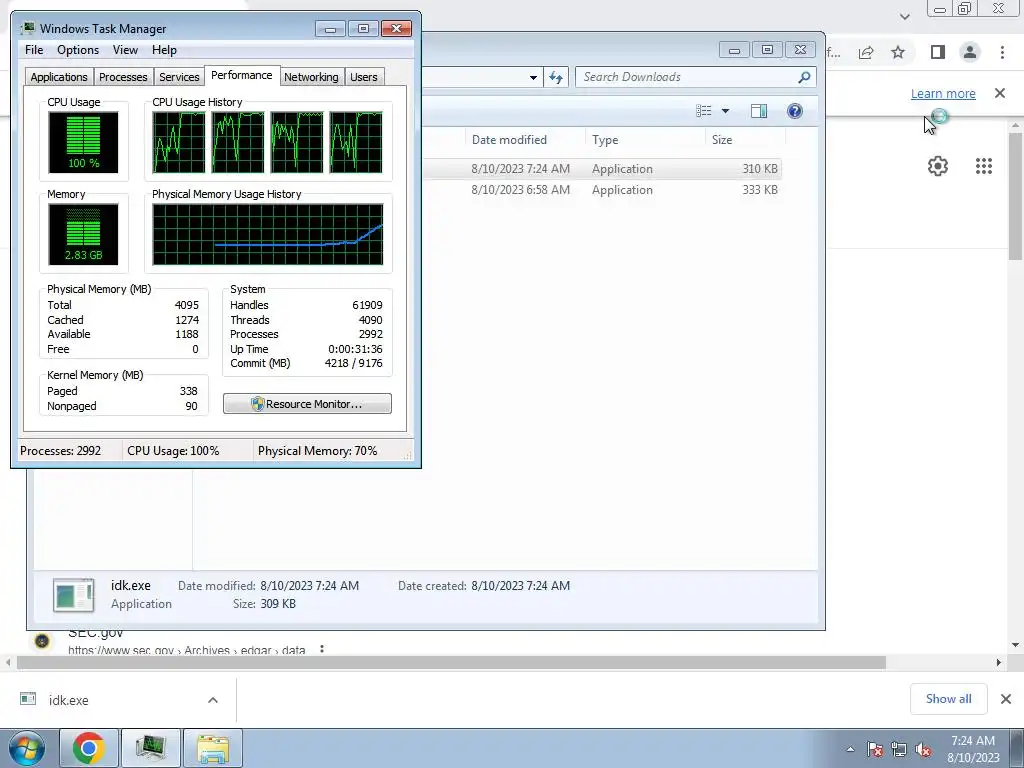The image size is (1024, 768).
Task: Sort by Type column header
Action: coord(605,140)
